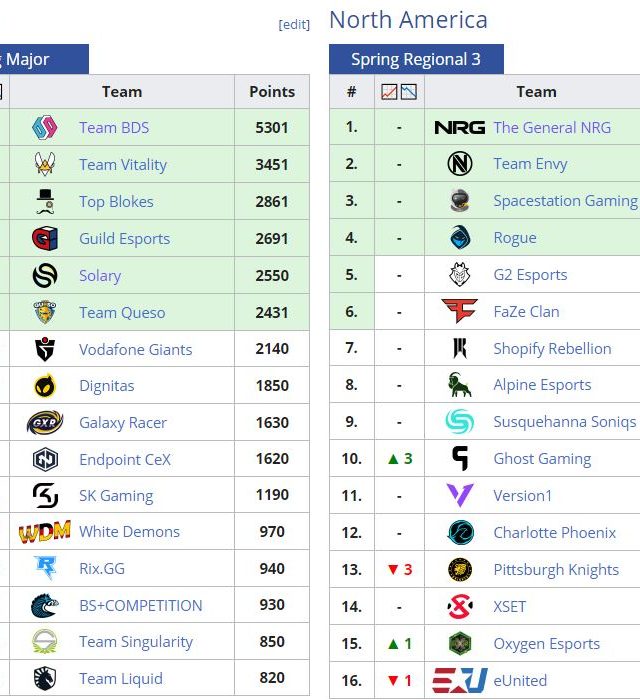Select the Spring Regional 3 tab

pos(415,59)
